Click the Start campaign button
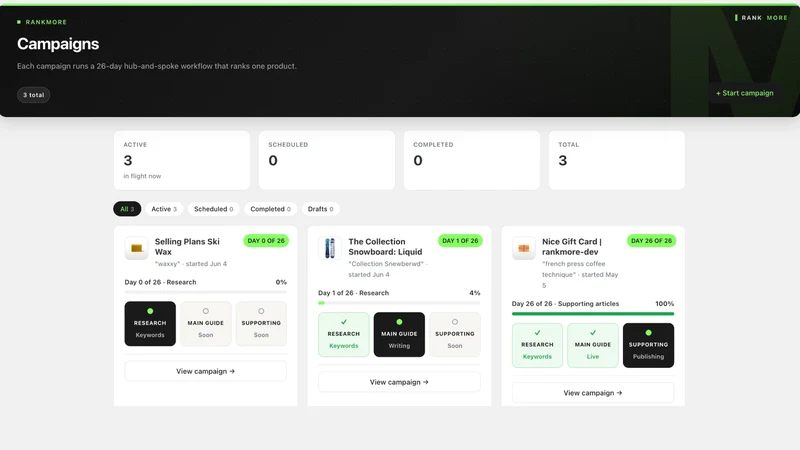The image size is (800, 450). (744, 93)
